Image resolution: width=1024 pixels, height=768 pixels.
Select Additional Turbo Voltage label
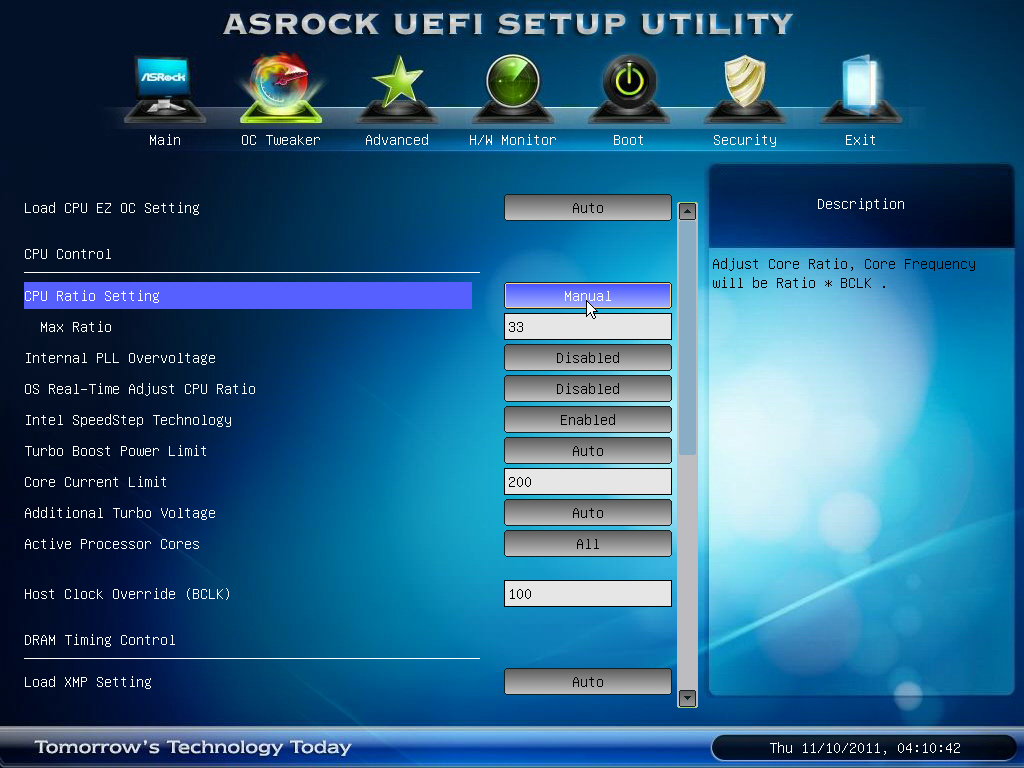[120, 513]
